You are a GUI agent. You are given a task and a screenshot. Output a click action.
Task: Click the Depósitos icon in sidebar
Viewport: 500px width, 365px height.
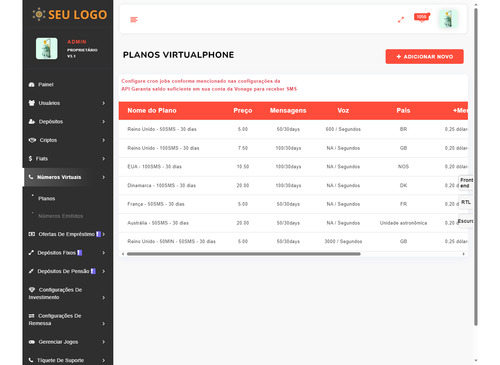pos(32,122)
